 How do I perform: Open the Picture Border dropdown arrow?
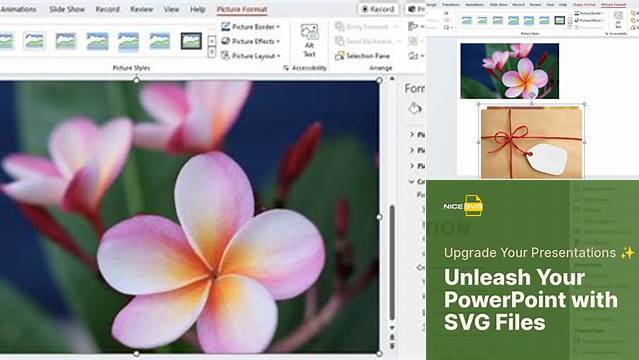[278, 27]
